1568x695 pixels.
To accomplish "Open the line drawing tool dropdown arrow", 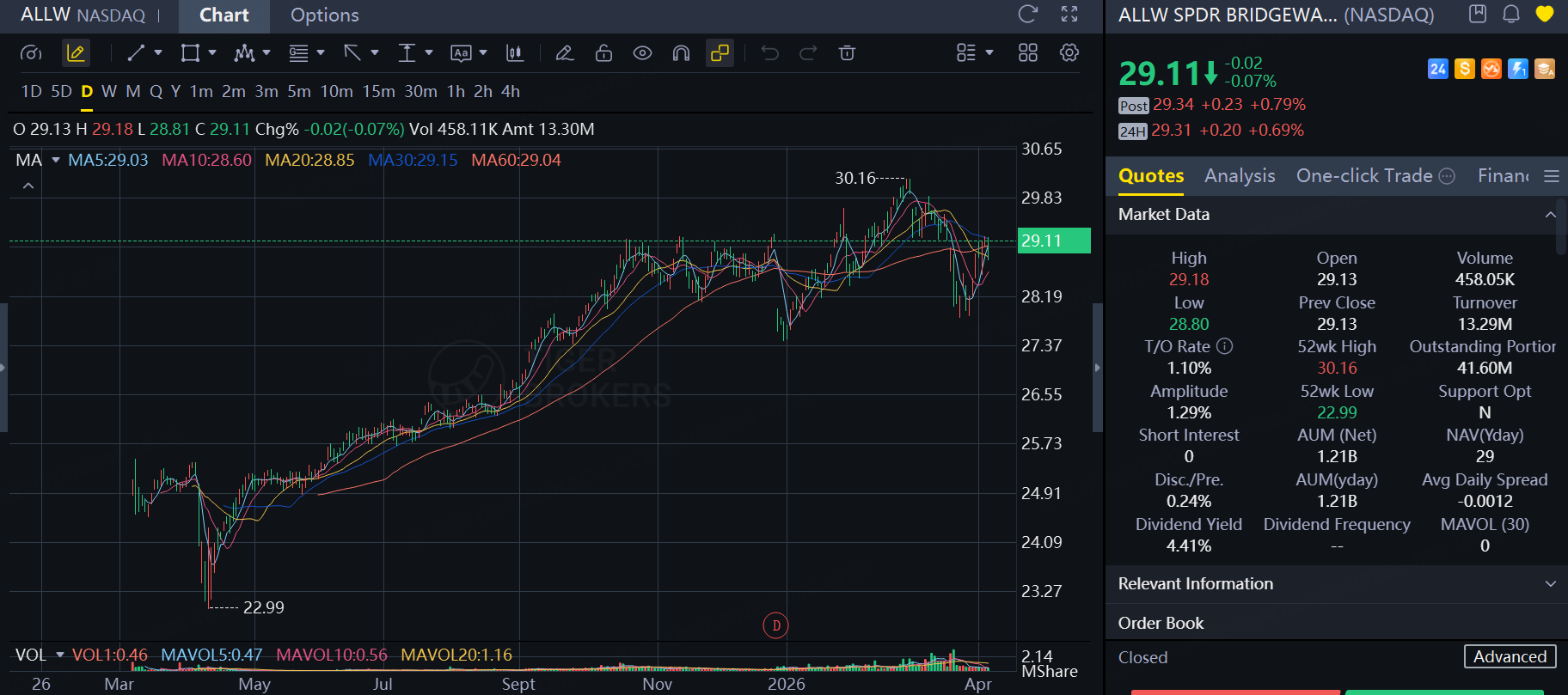I will click(158, 53).
